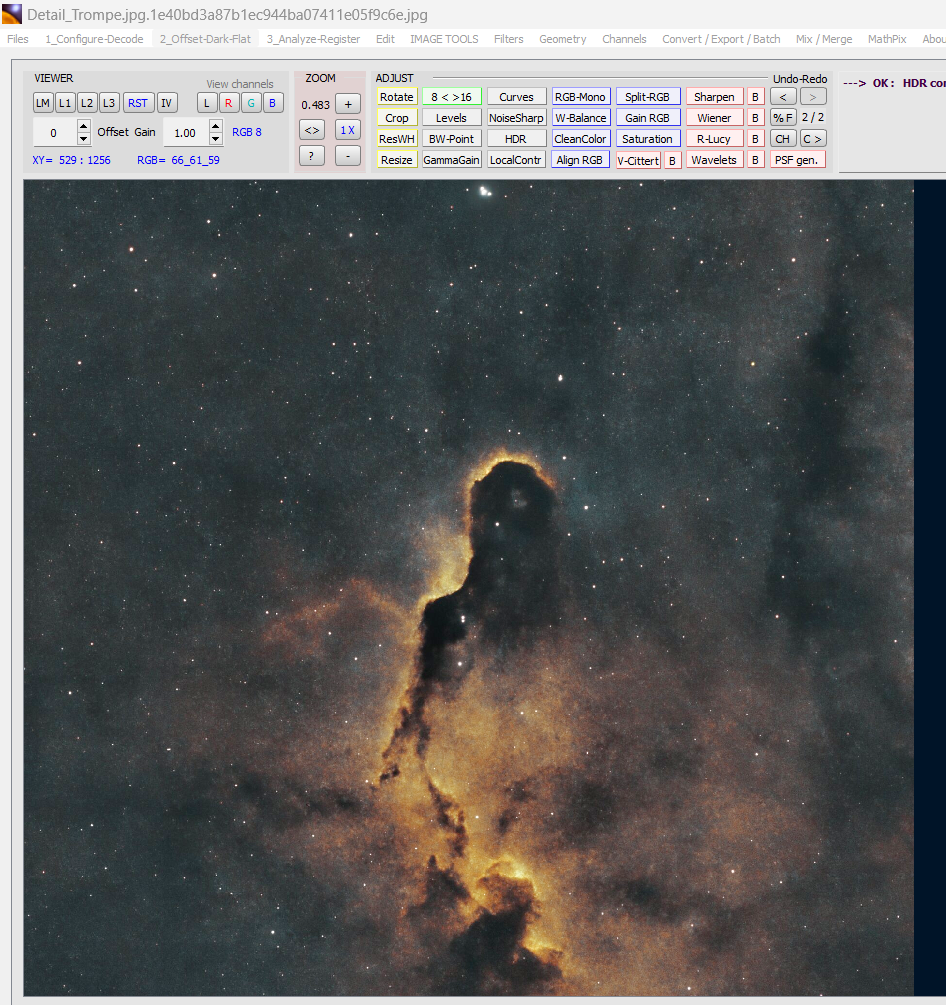
Task: Open the Levels adjustment
Action: [451, 118]
